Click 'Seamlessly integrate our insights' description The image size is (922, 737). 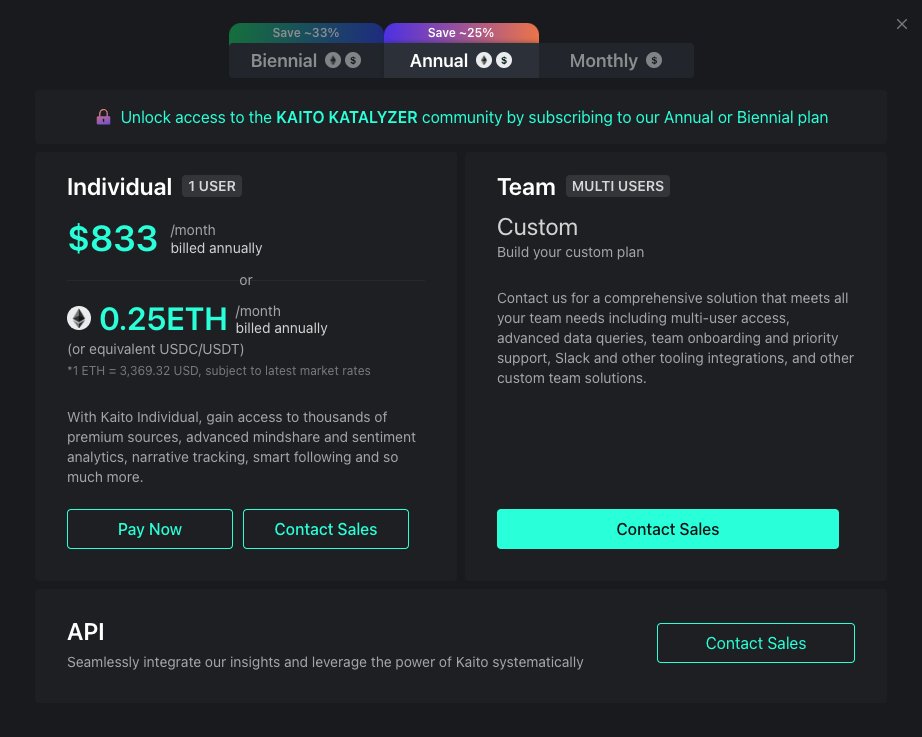pos(325,662)
